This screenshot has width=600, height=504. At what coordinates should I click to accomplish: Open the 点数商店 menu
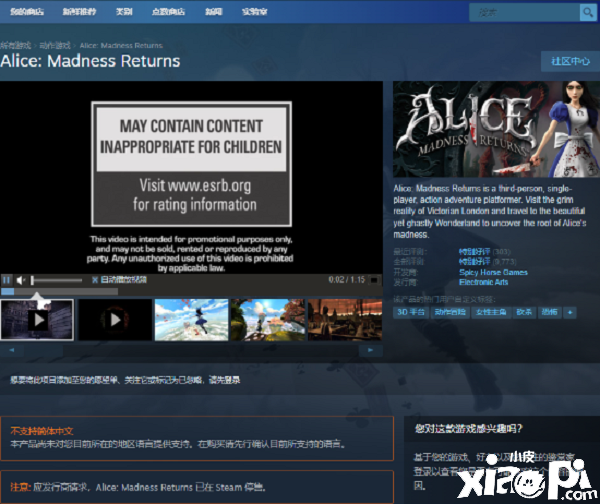click(x=168, y=12)
